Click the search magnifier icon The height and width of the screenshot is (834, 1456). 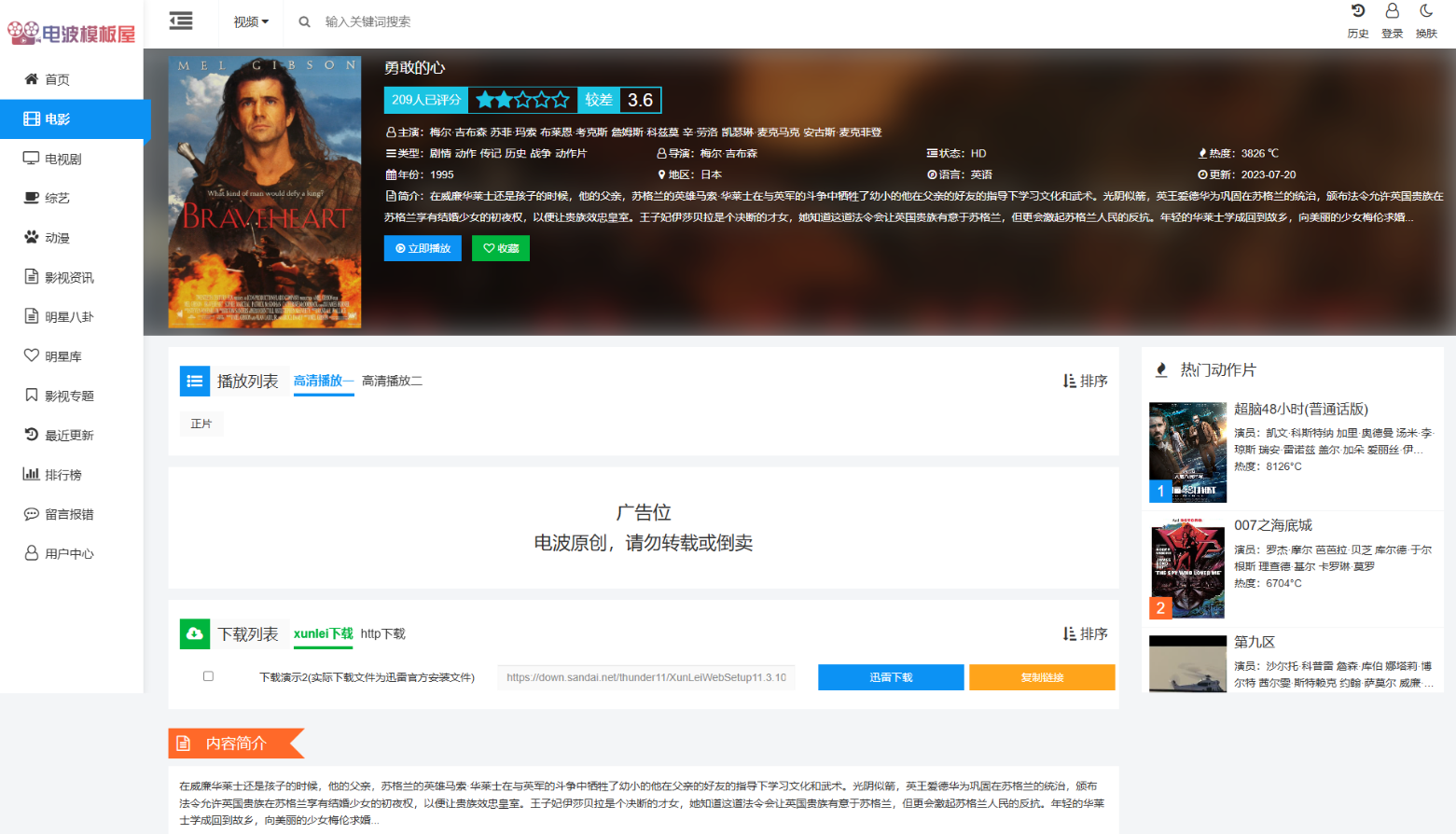tap(304, 21)
